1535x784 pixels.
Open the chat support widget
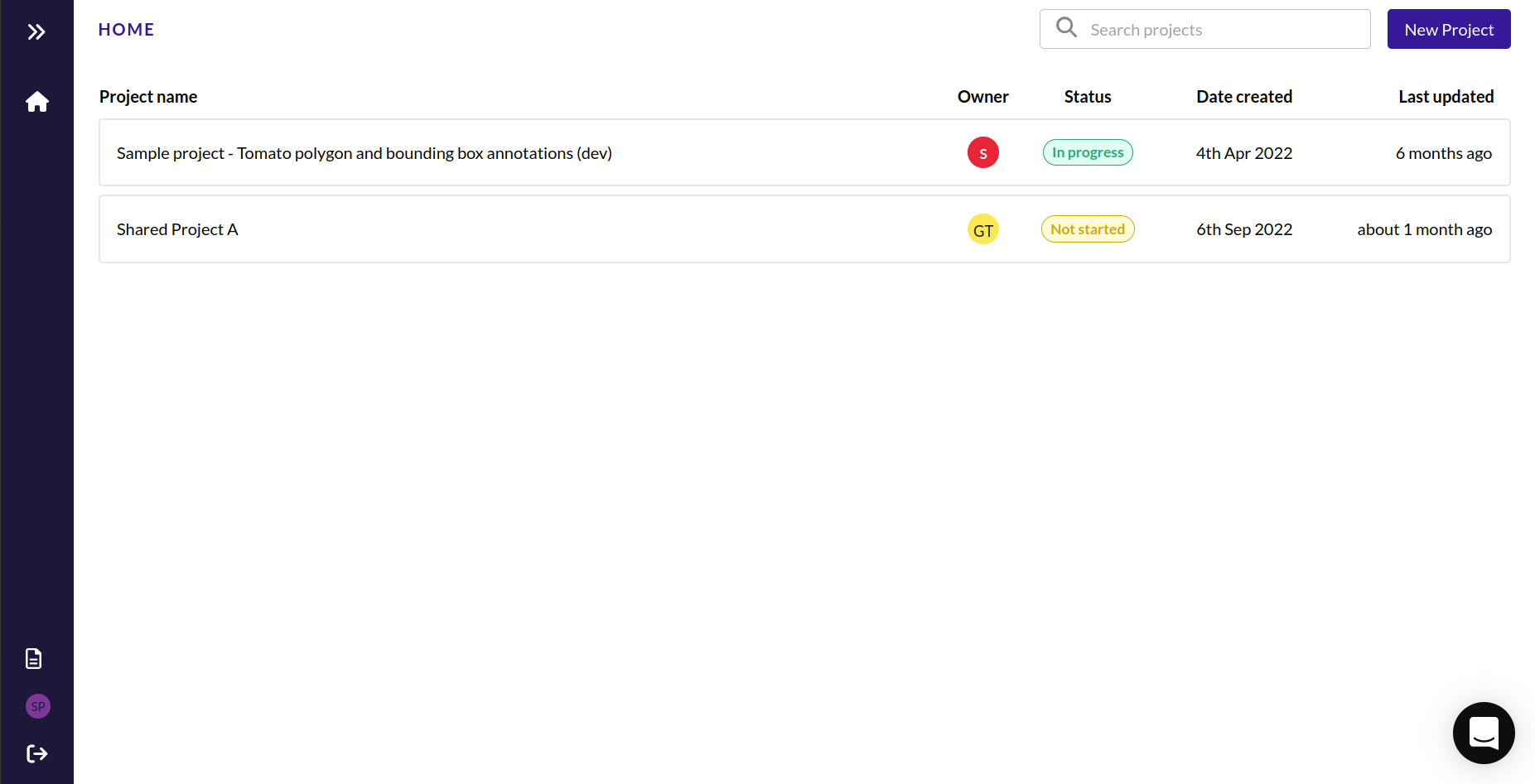pyautogui.click(x=1484, y=733)
